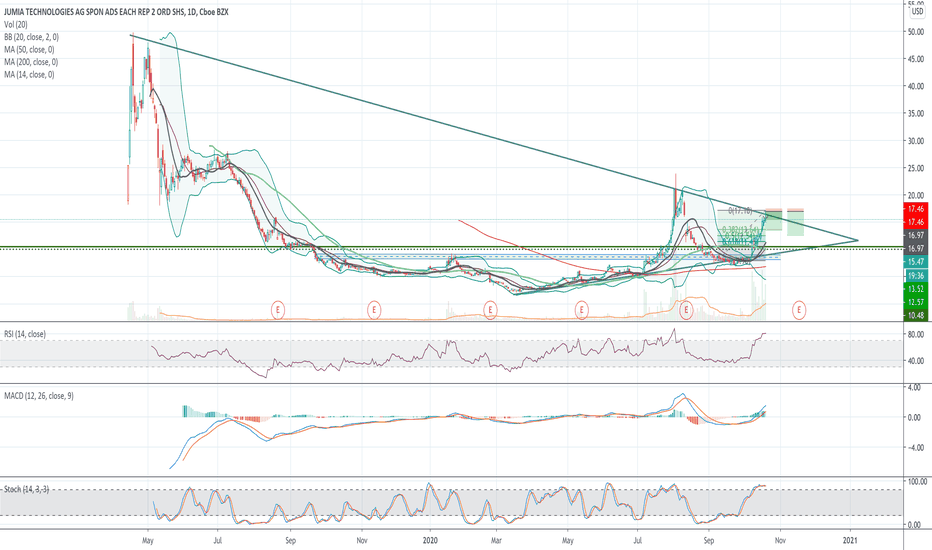Click the 100.00 Stoch axis value
The width and height of the screenshot is (932, 550).
[x=916, y=481]
